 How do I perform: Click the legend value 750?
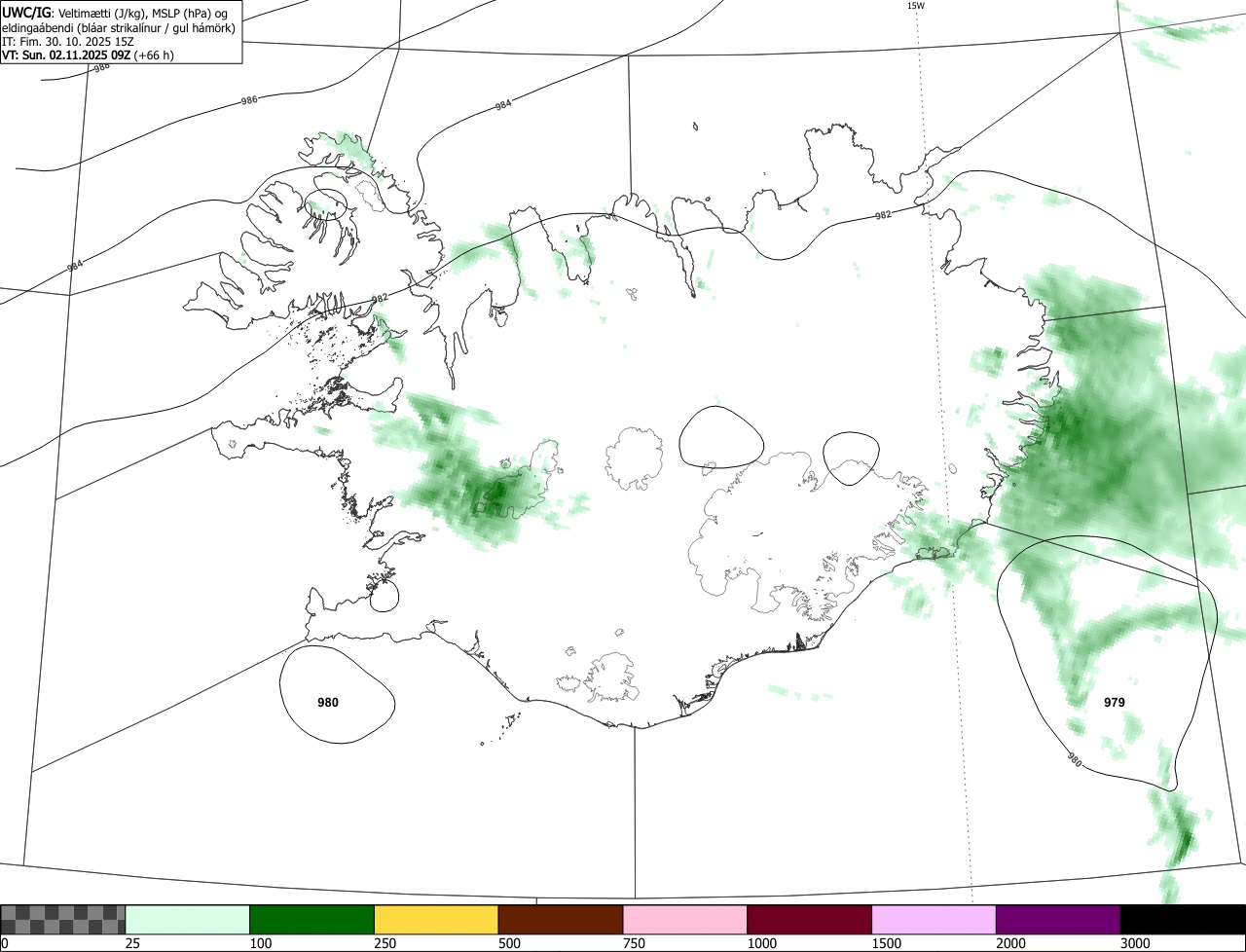pos(634,943)
